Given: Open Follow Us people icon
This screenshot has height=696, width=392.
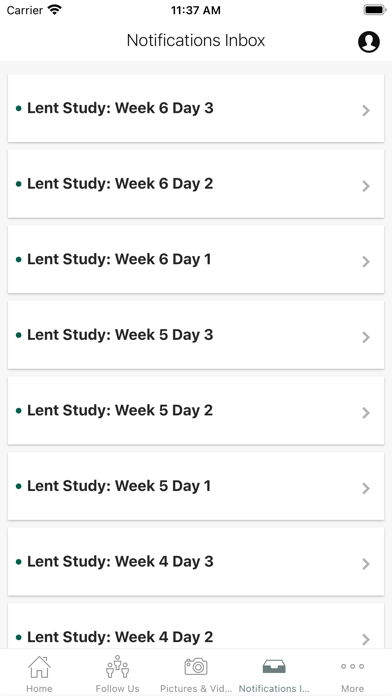Looking at the screenshot, I should pos(117,666).
